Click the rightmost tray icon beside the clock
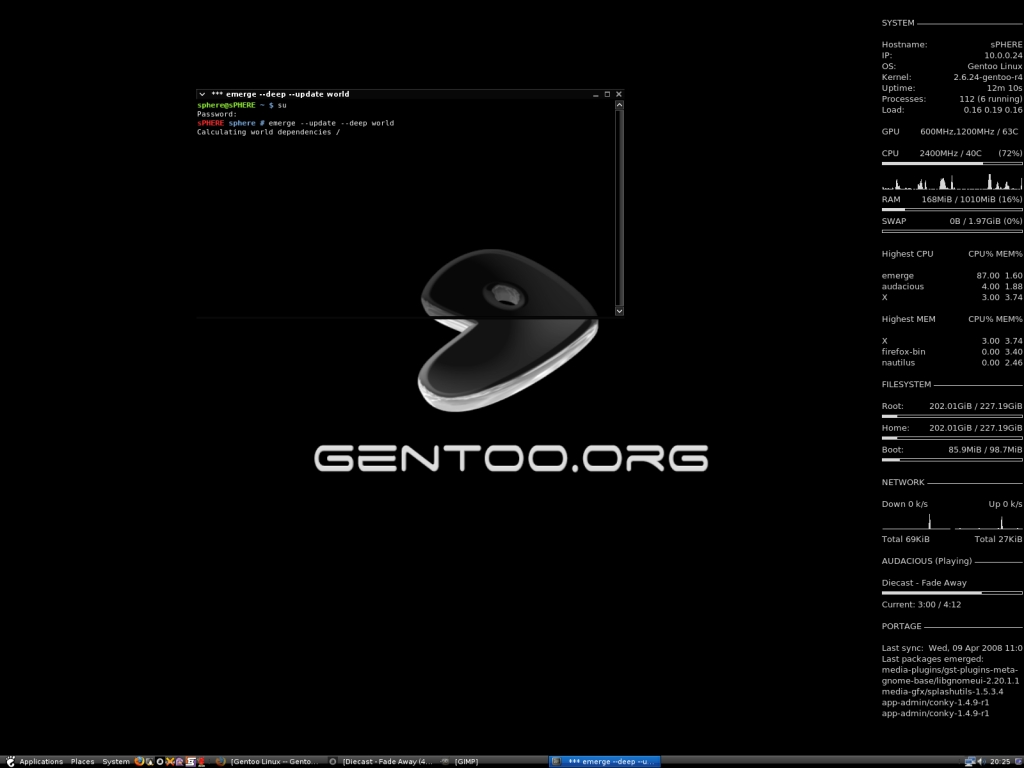 coord(1018,761)
